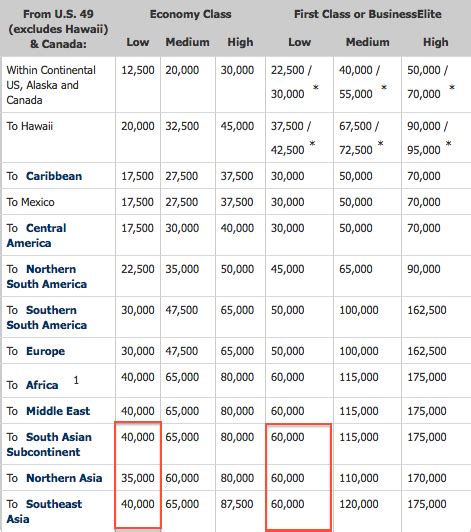
Task: Follow the Northern Asia link
Action: tap(64, 478)
